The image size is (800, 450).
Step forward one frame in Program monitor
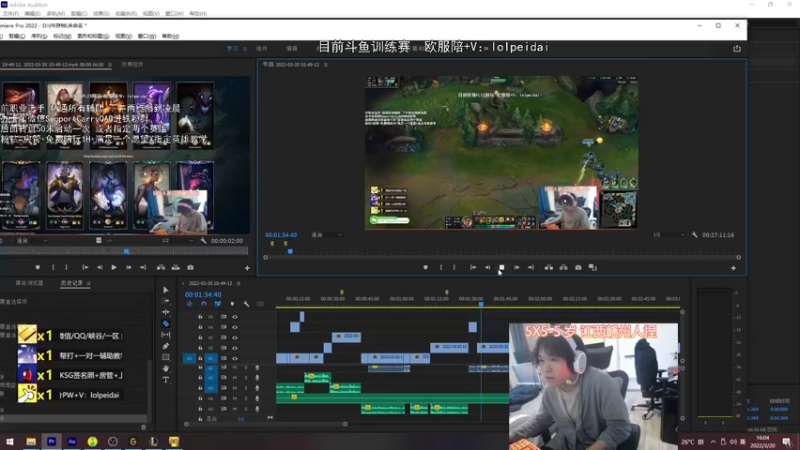point(516,267)
